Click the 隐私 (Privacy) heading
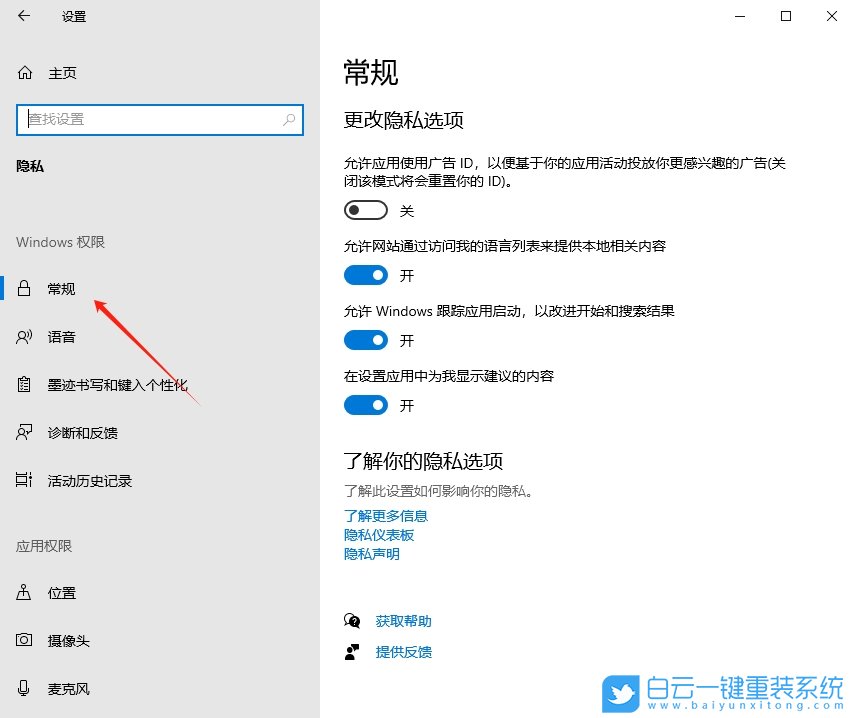 pyautogui.click(x=30, y=165)
